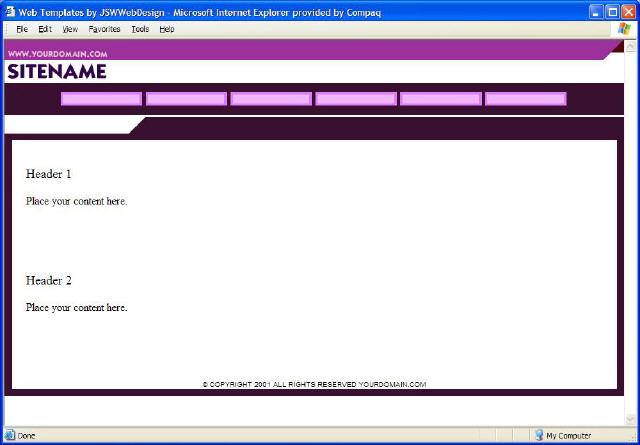
Task: Open the Help menu
Action: click(x=167, y=29)
